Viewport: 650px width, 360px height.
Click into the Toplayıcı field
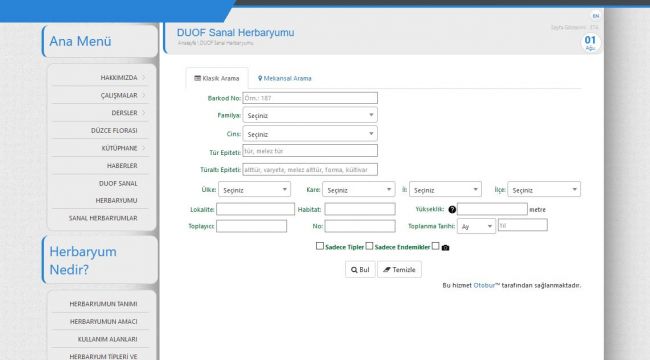tap(251, 226)
